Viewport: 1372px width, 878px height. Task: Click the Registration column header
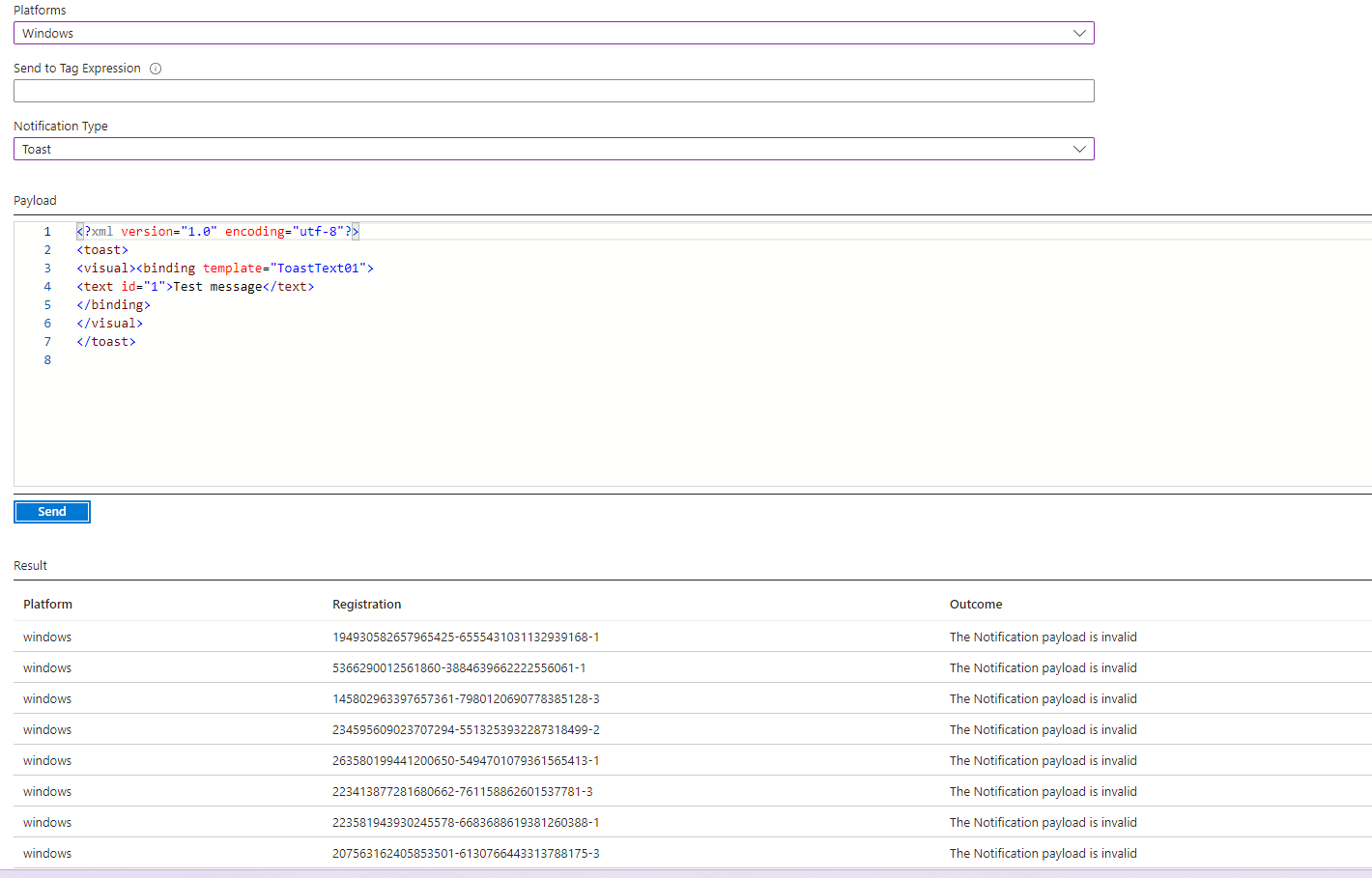(x=366, y=604)
